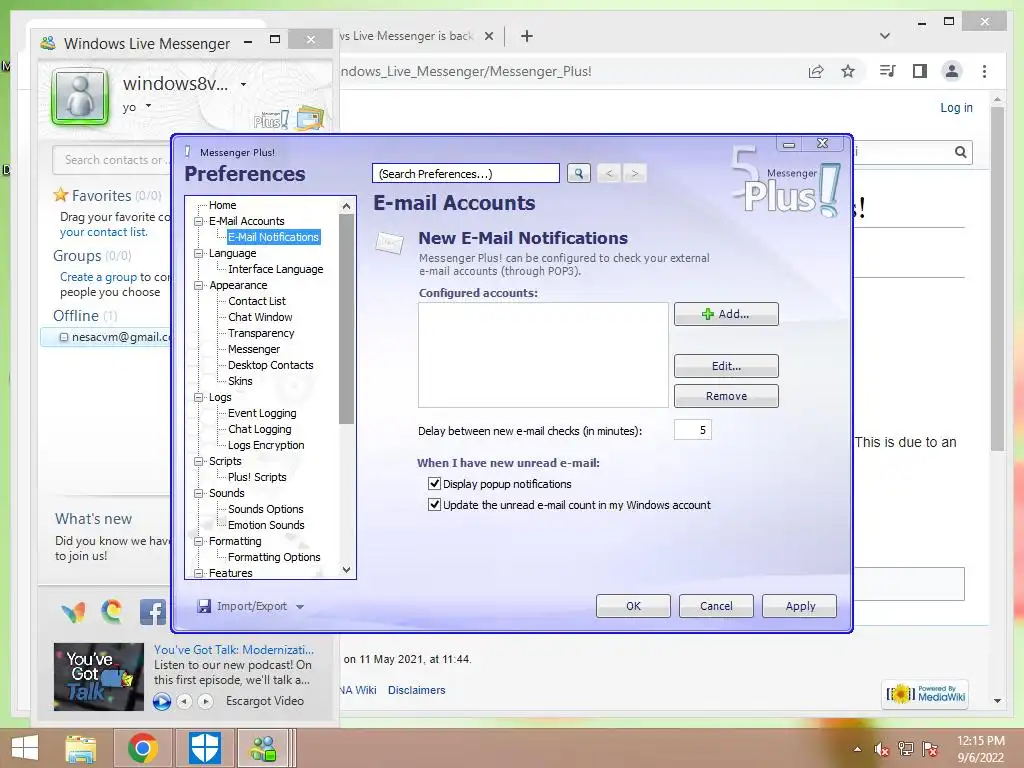The height and width of the screenshot is (768, 1024).
Task: Switch to Chrome in the taskbar
Action: point(143,748)
